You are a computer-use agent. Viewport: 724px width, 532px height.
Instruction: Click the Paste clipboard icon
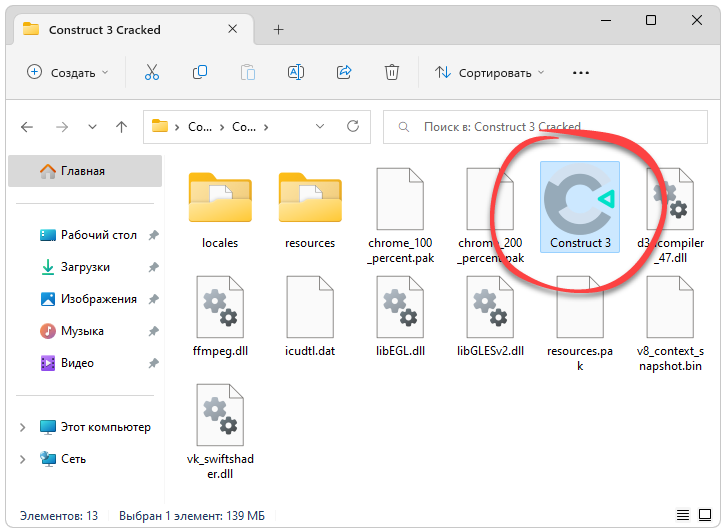(247, 73)
